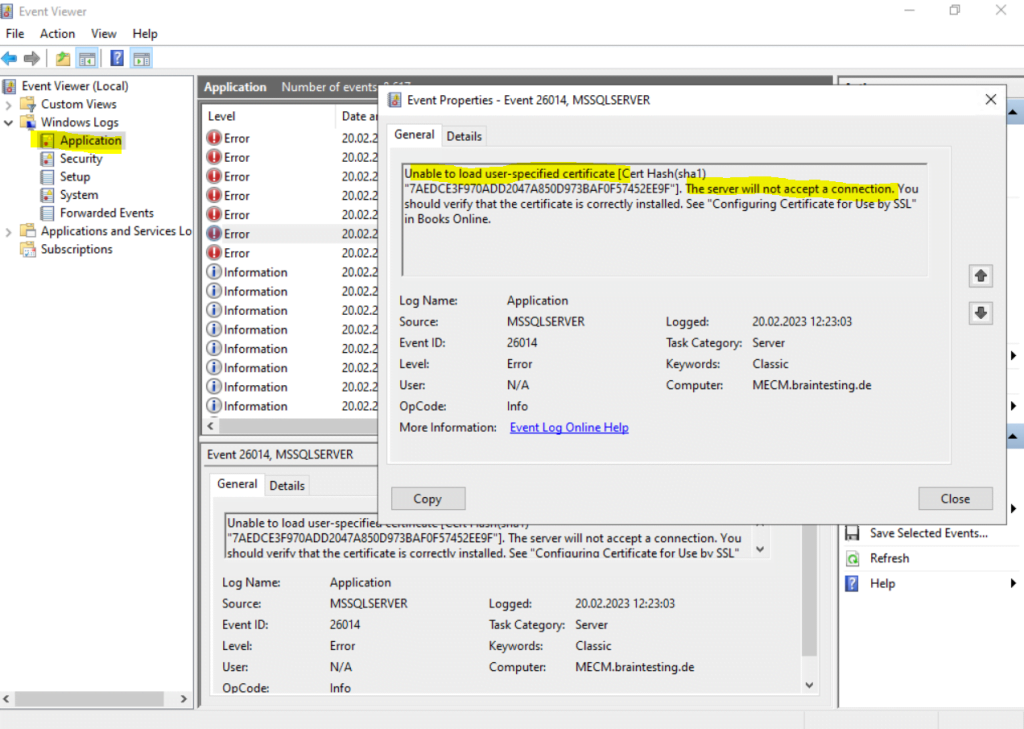Expand Help submenu arrow in Actions pane
1024x729 pixels.
[1014, 583]
